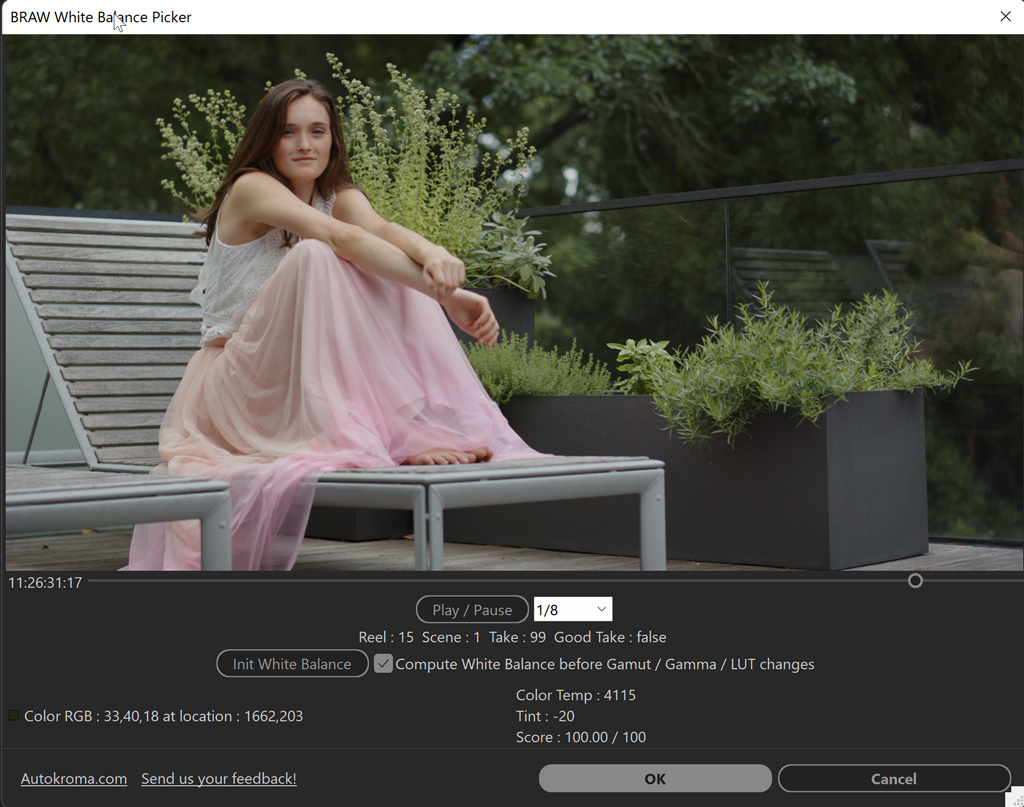Click the playhead handle on the timeline
1024x807 pixels.
coord(915,580)
